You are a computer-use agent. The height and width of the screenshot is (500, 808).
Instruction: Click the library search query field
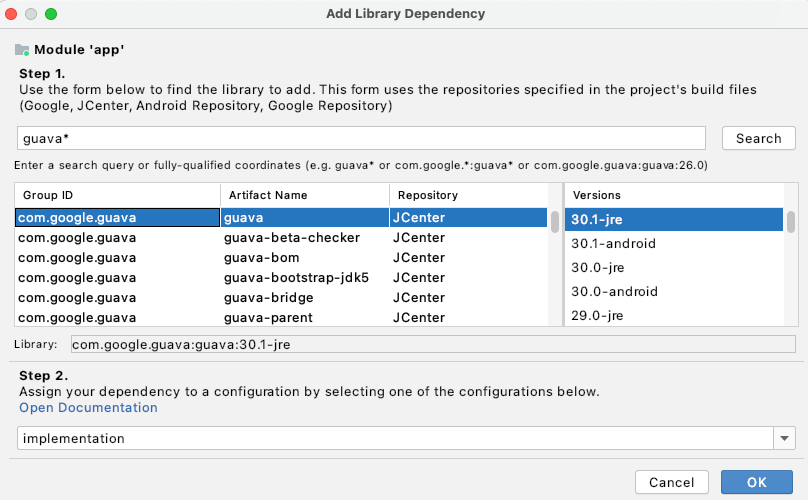click(x=361, y=138)
